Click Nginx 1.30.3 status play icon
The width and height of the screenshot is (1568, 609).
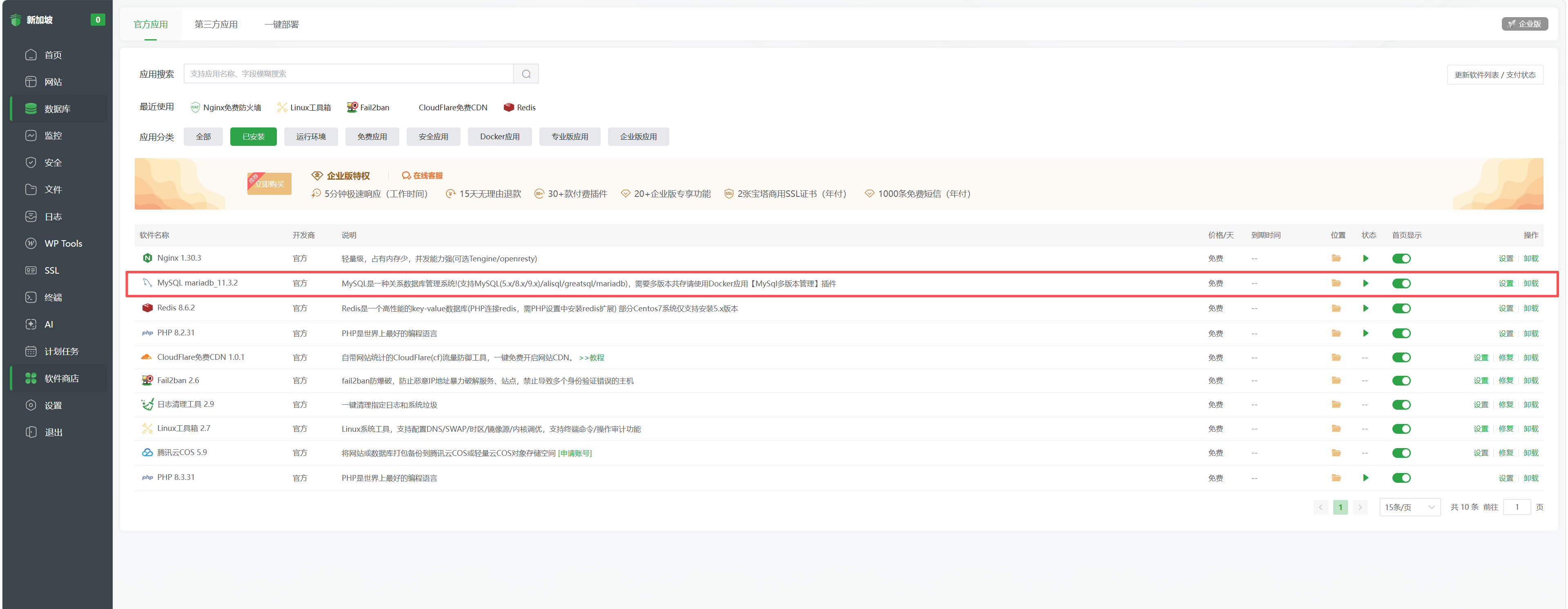tap(1365, 258)
